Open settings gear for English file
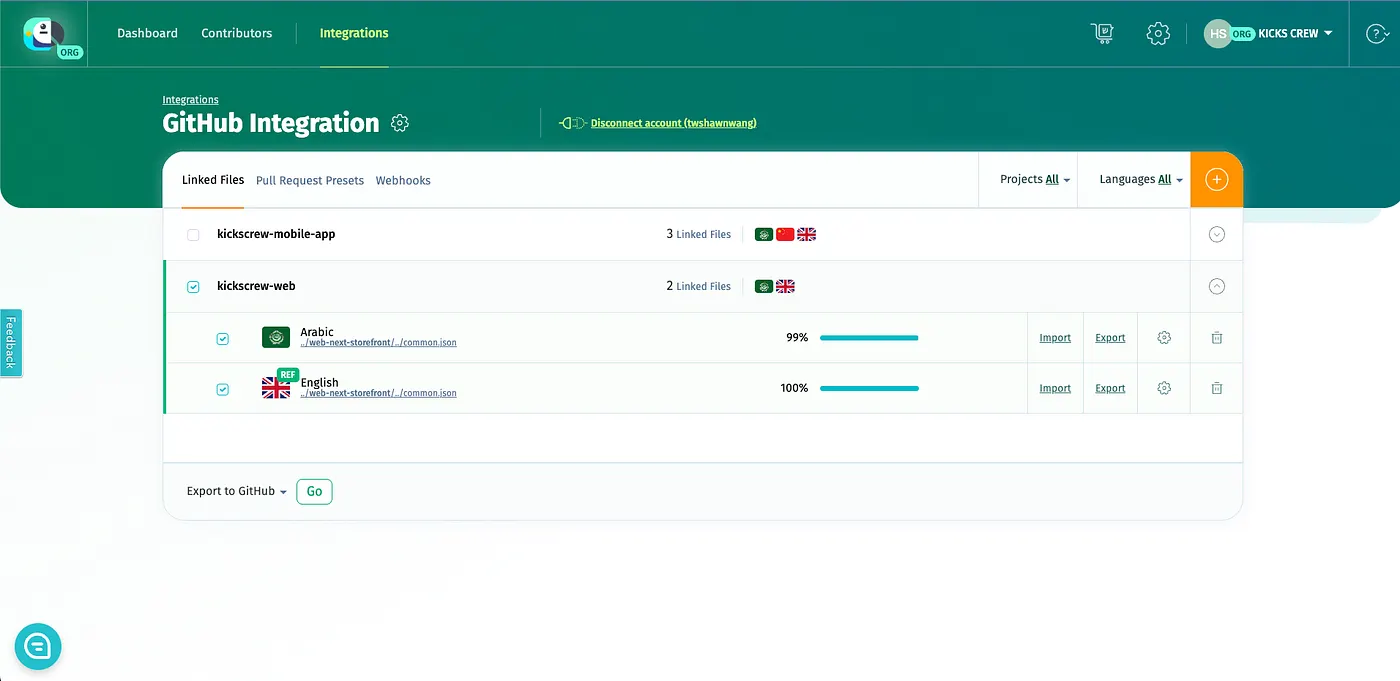This screenshot has width=1400, height=681. pos(1164,388)
